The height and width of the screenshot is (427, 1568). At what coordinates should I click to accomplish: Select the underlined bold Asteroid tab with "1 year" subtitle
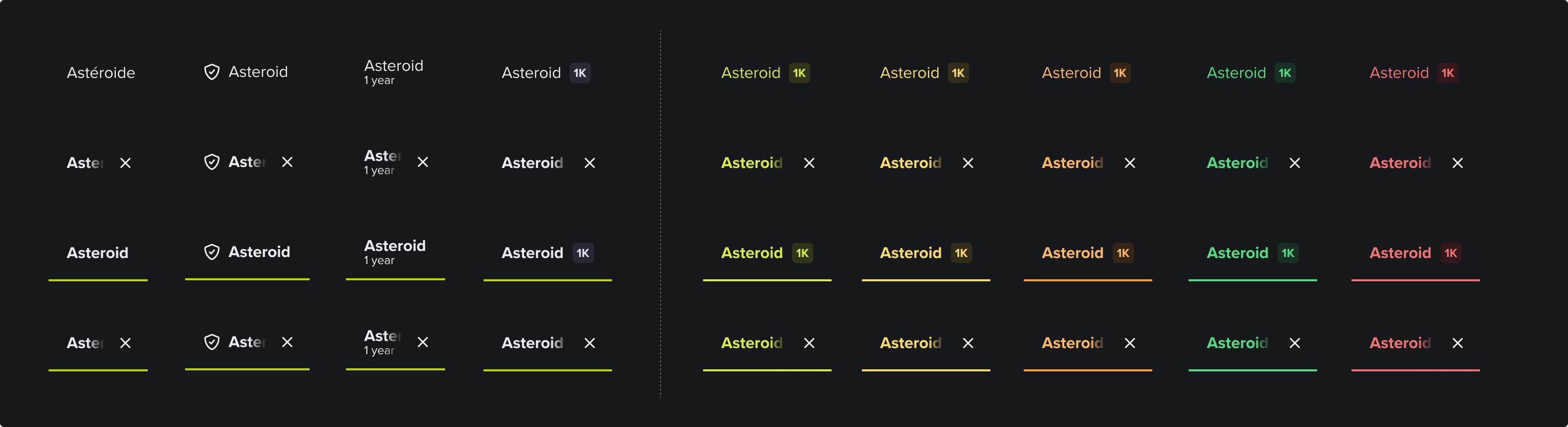(395, 252)
